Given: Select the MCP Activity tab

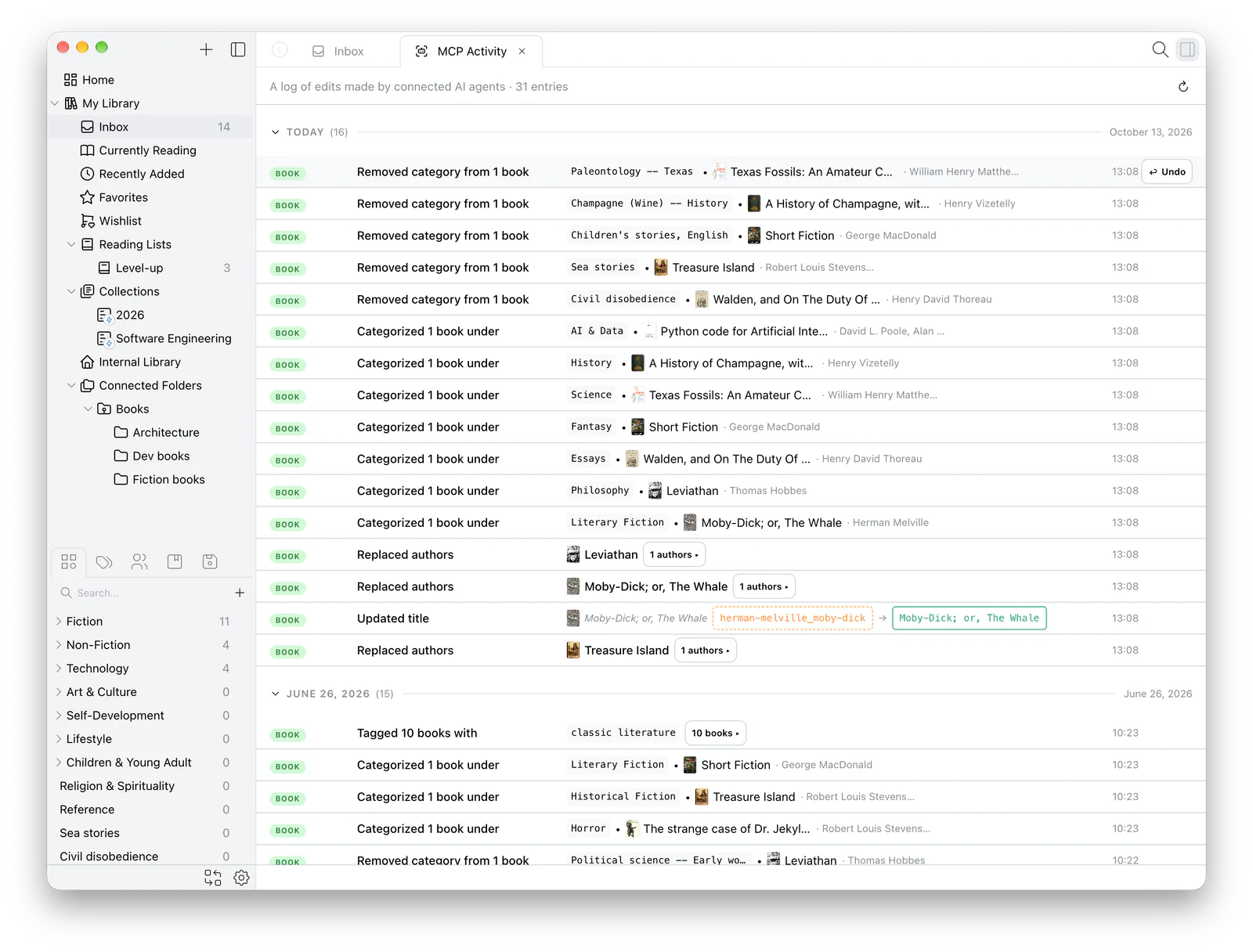Looking at the screenshot, I should point(471,52).
